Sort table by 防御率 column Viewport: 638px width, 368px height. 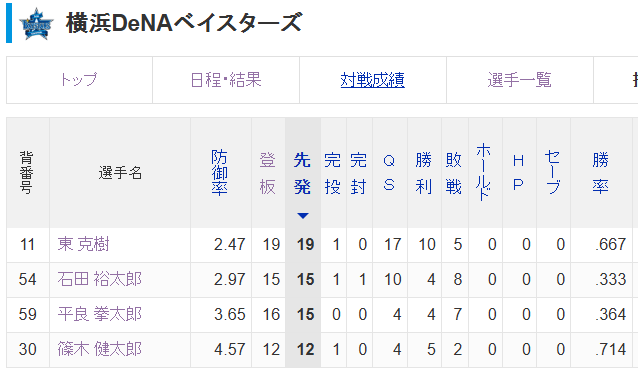(x=220, y=173)
